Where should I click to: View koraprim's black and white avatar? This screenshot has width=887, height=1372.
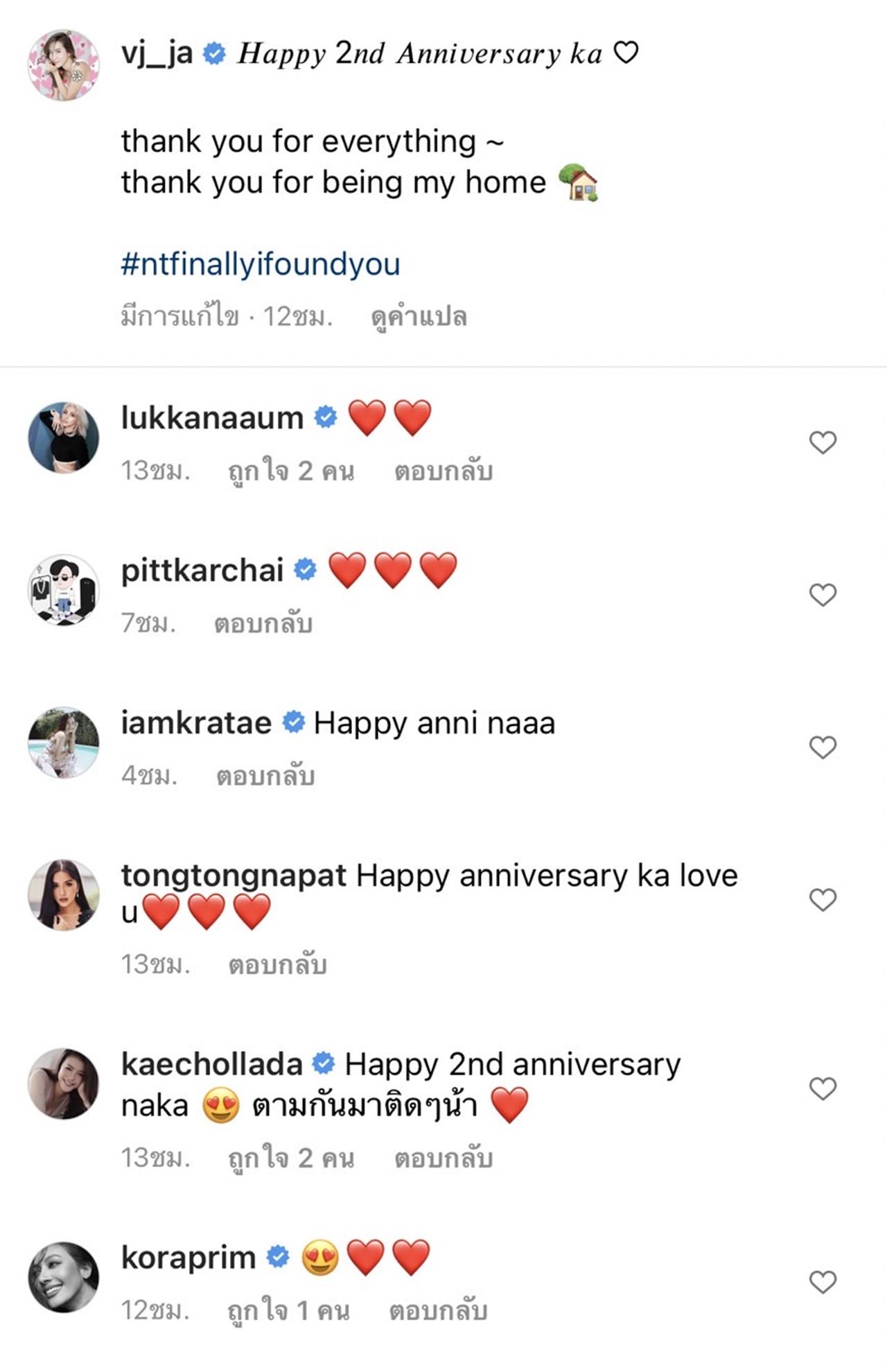tap(63, 1277)
